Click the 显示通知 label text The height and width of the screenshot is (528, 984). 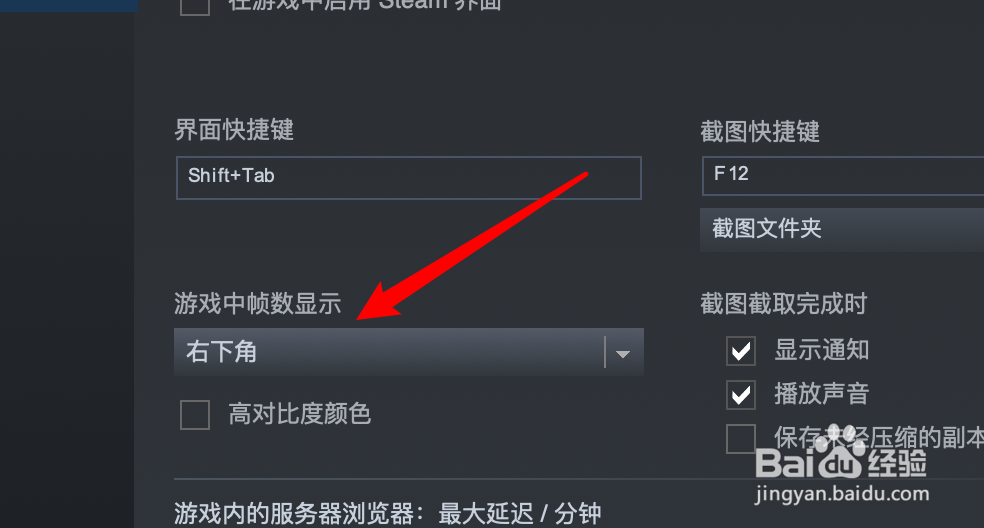click(x=821, y=350)
